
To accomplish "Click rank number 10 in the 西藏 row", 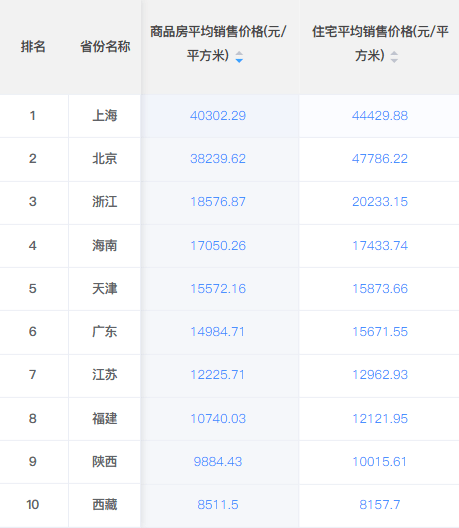I will point(33,505).
